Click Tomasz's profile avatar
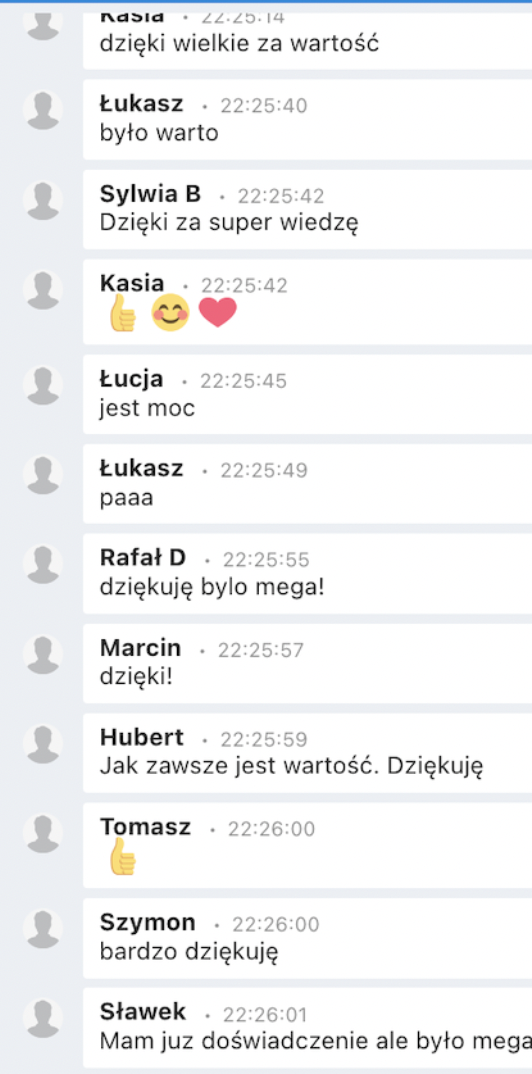This screenshot has width=532, height=1074. pyautogui.click(x=43, y=833)
